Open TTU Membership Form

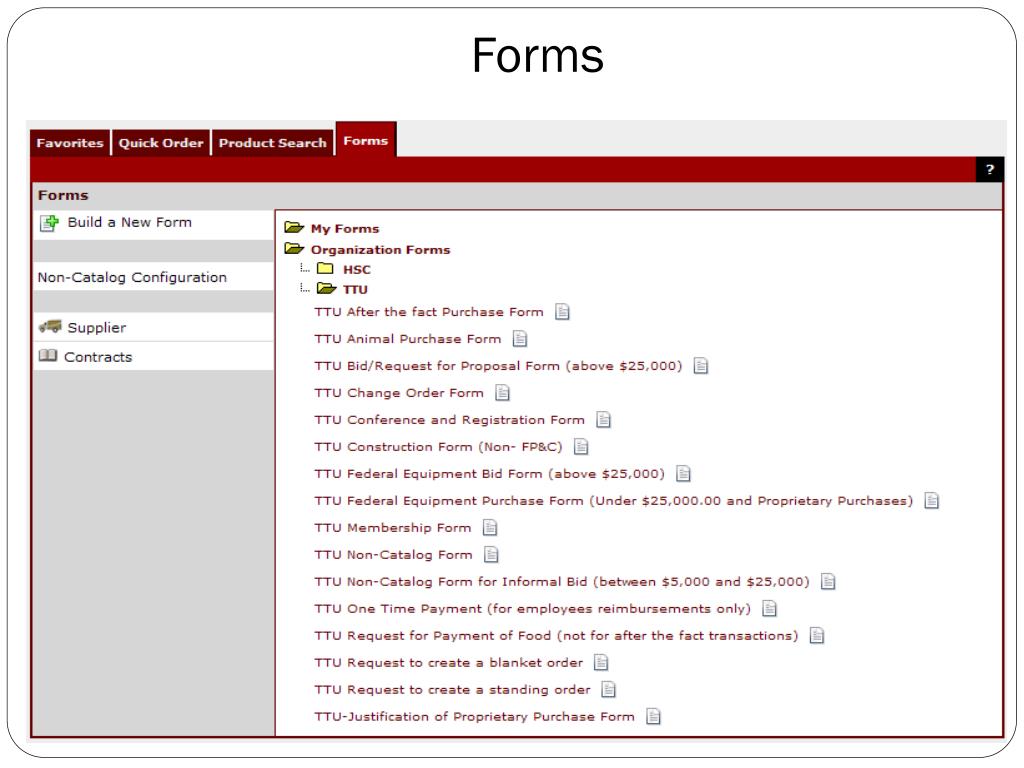(x=392, y=528)
